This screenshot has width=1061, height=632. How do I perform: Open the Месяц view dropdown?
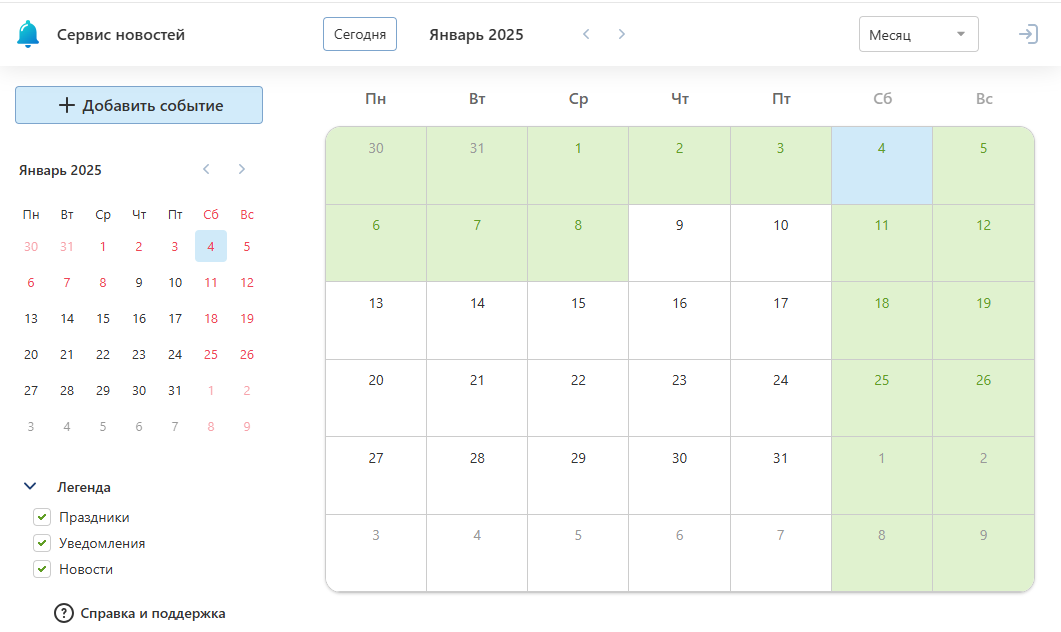(918, 35)
